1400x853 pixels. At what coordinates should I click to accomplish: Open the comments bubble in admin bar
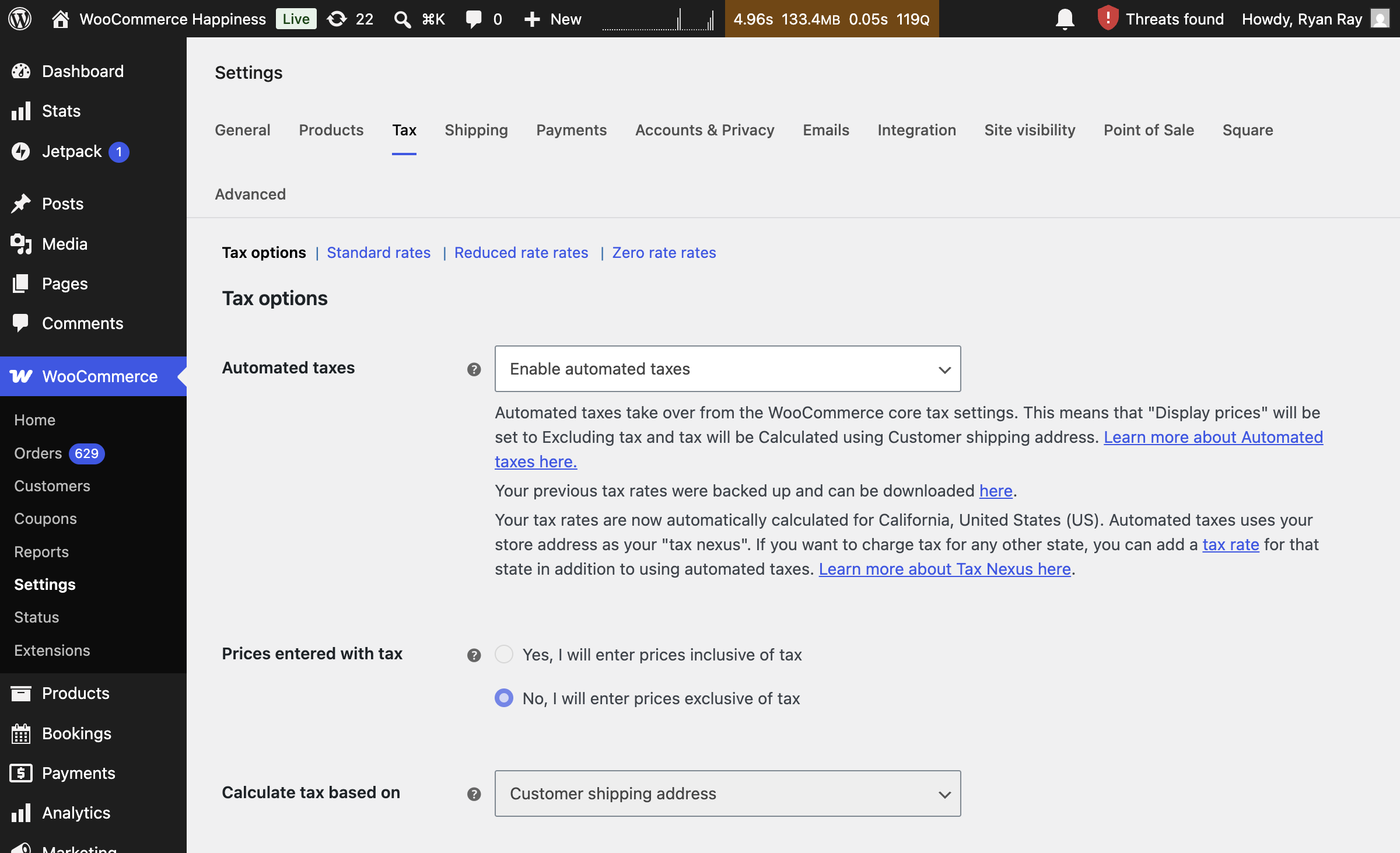click(473, 19)
